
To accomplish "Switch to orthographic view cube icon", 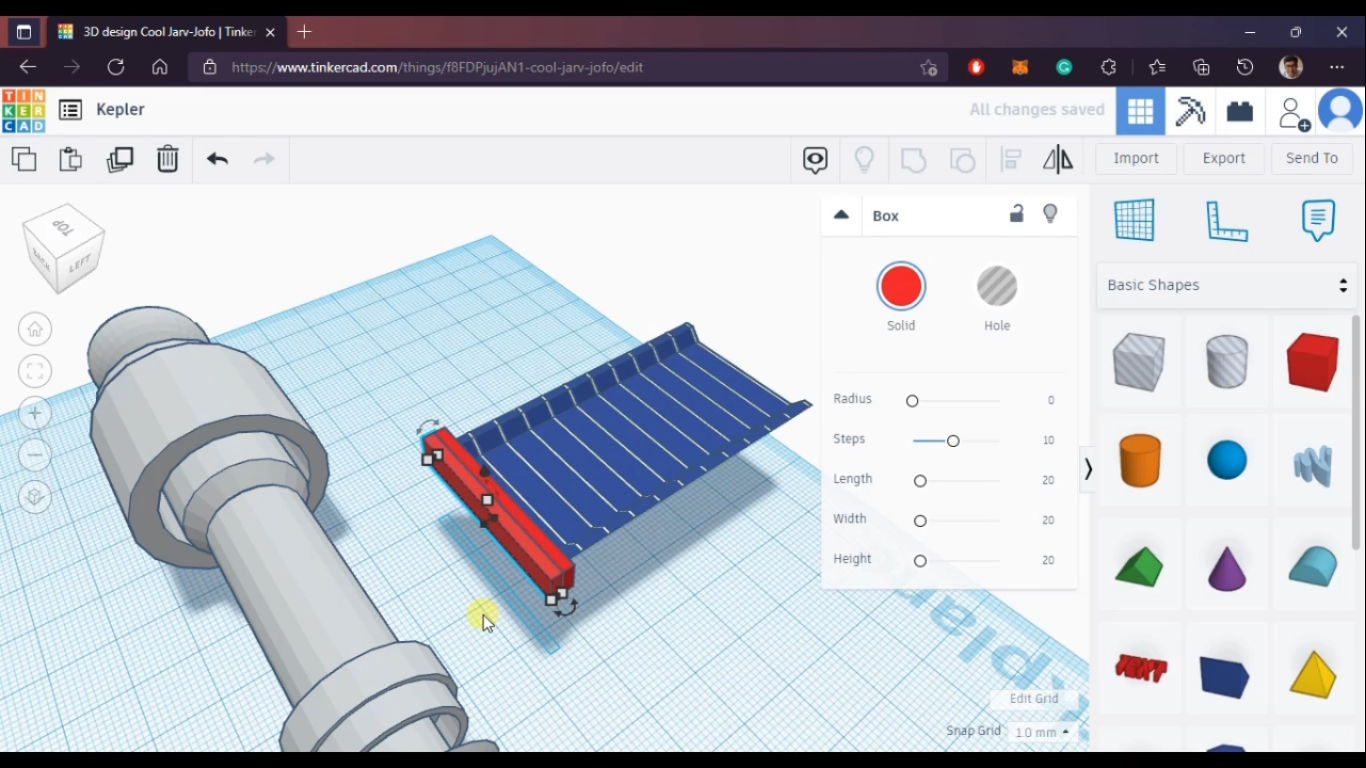I will [x=35, y=497].
